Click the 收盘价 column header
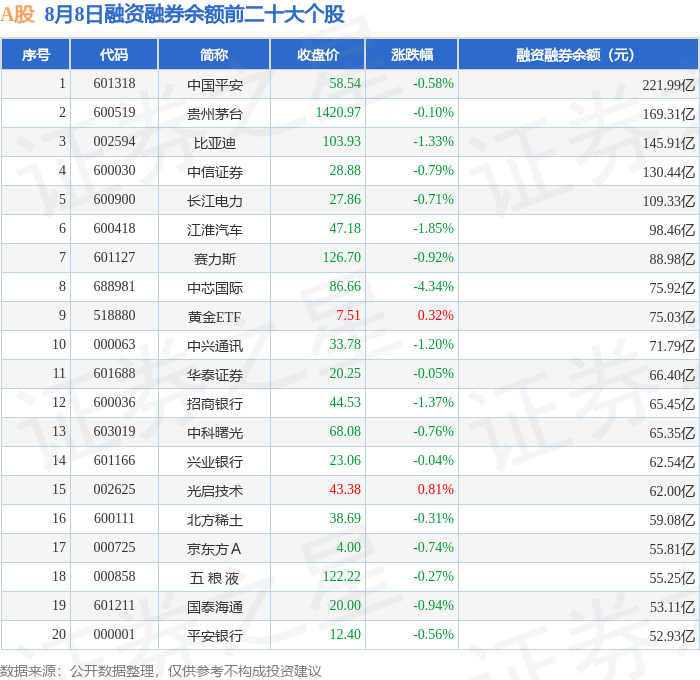This screenshot has height=680, width=700. (x=318, y=54)
